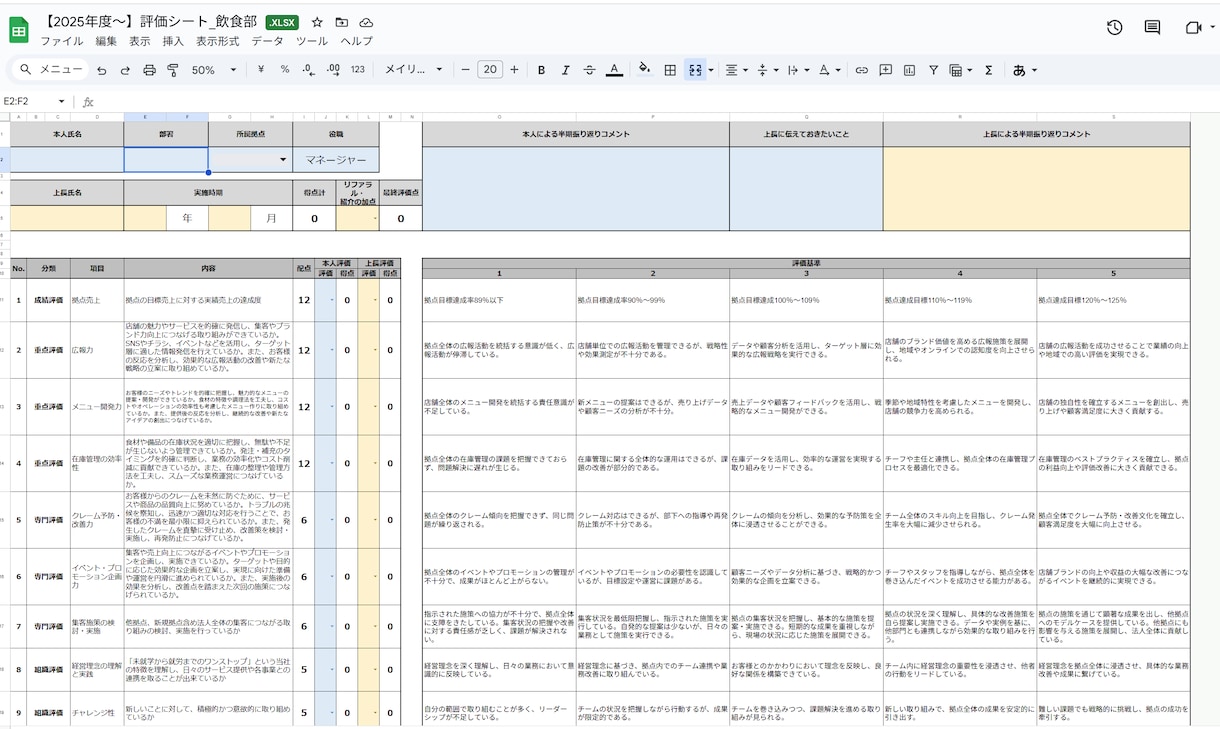The width and height of the screenshot is (1220, 729).
Task: Insert a chart
Action: coord(909,70)
